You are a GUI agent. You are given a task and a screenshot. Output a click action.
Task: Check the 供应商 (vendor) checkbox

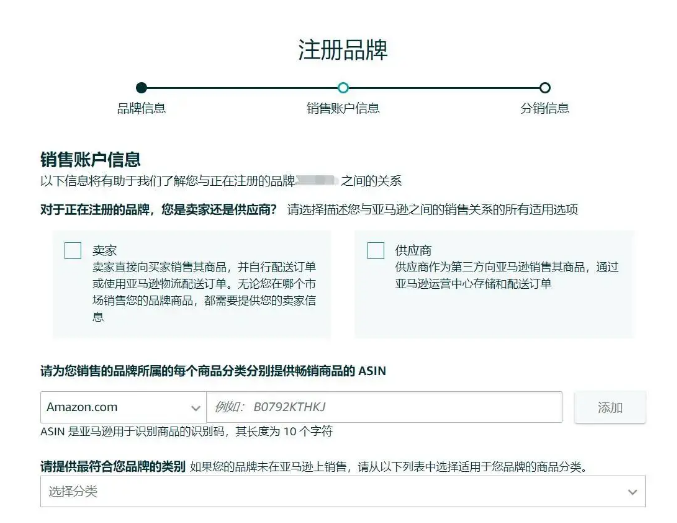pyautogui.click(x=375, y=250)
